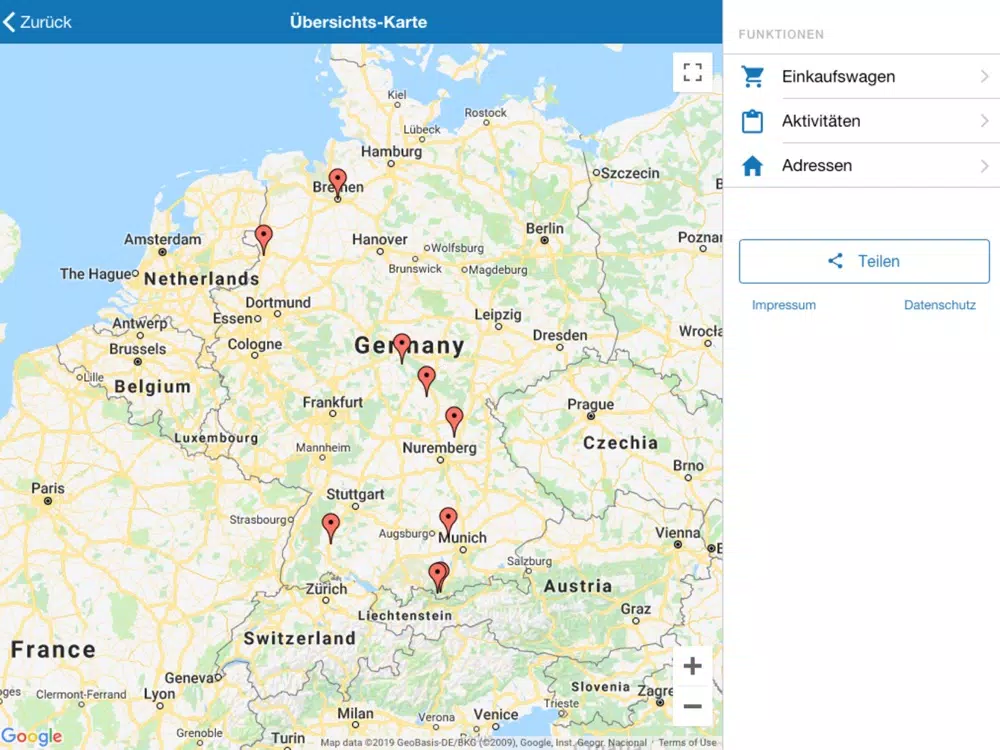Select the map pin near Munich
This screenshot has height=750, width=1000.
(x=448, y=522)
